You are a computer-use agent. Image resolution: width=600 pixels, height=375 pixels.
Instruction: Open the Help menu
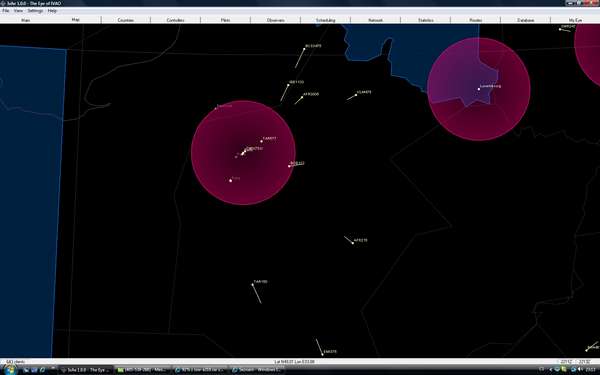point(52,11)
